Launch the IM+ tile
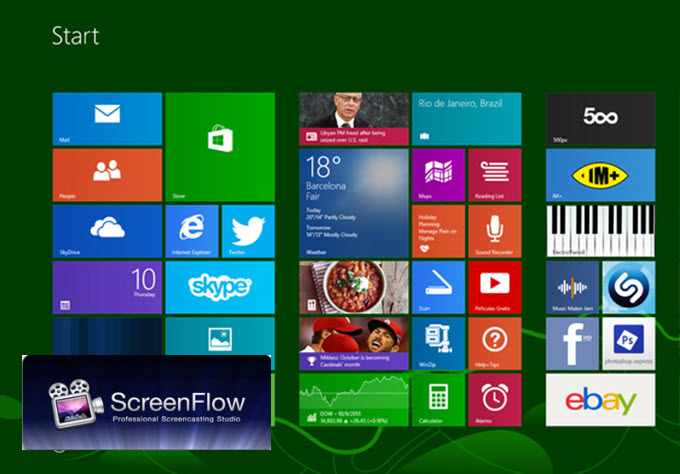680x474 pixels. [x=601, y=175]
